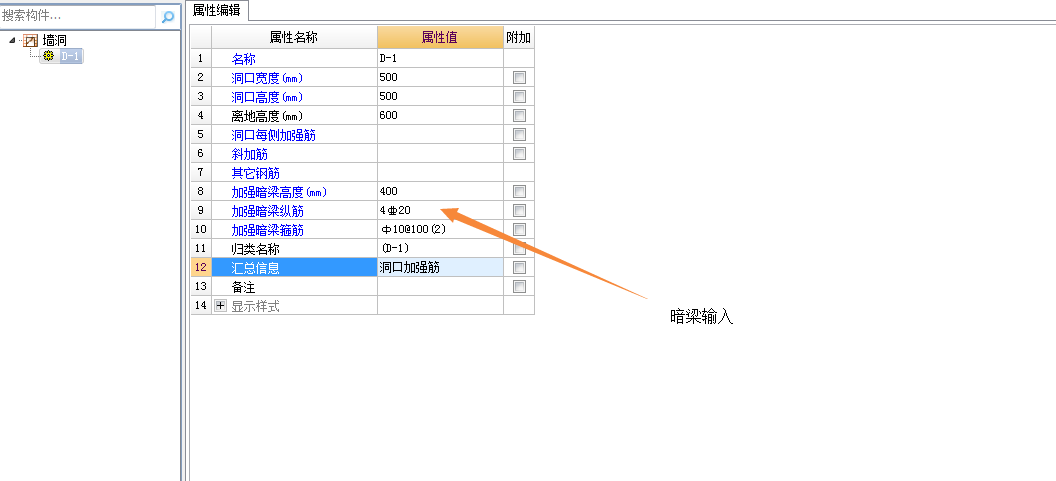Click the 洞口宽度(mm) property label

(x=267, y=77)
